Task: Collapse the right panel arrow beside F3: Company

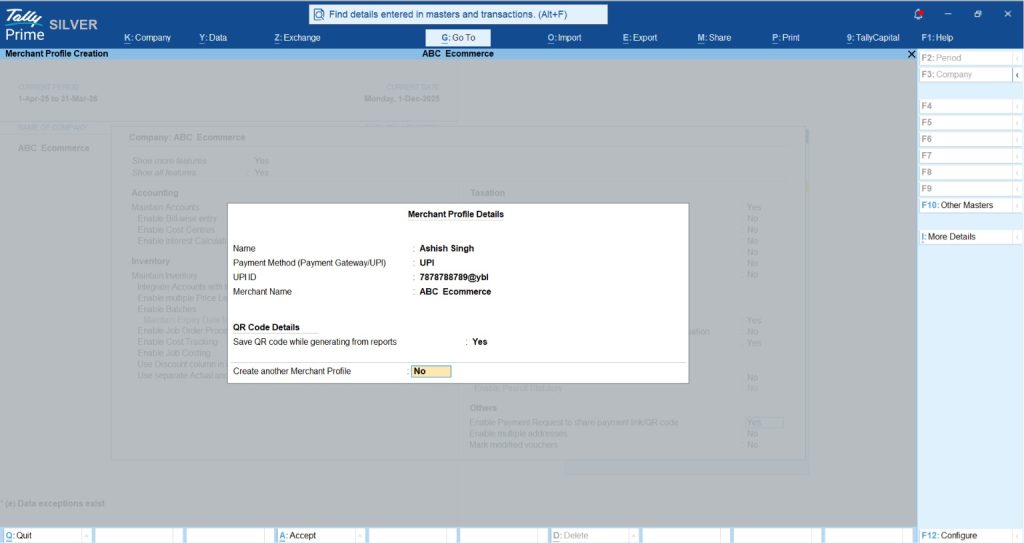Action: click(1017, 74)
